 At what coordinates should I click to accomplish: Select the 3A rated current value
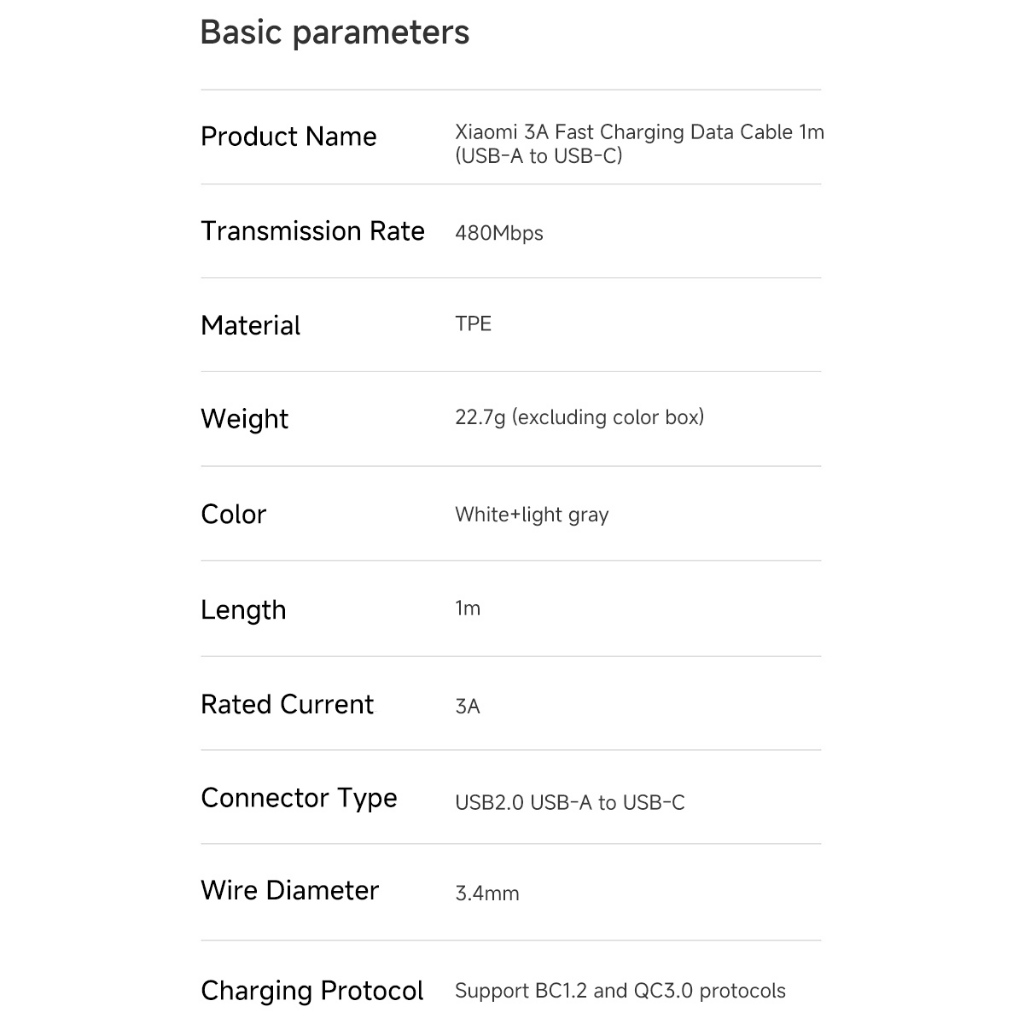(467, 706)
